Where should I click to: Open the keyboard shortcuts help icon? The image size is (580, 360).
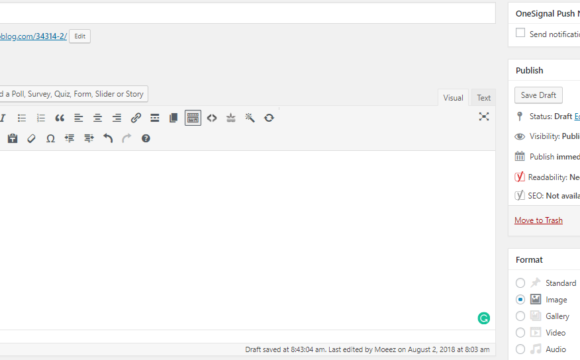[146, 138]
